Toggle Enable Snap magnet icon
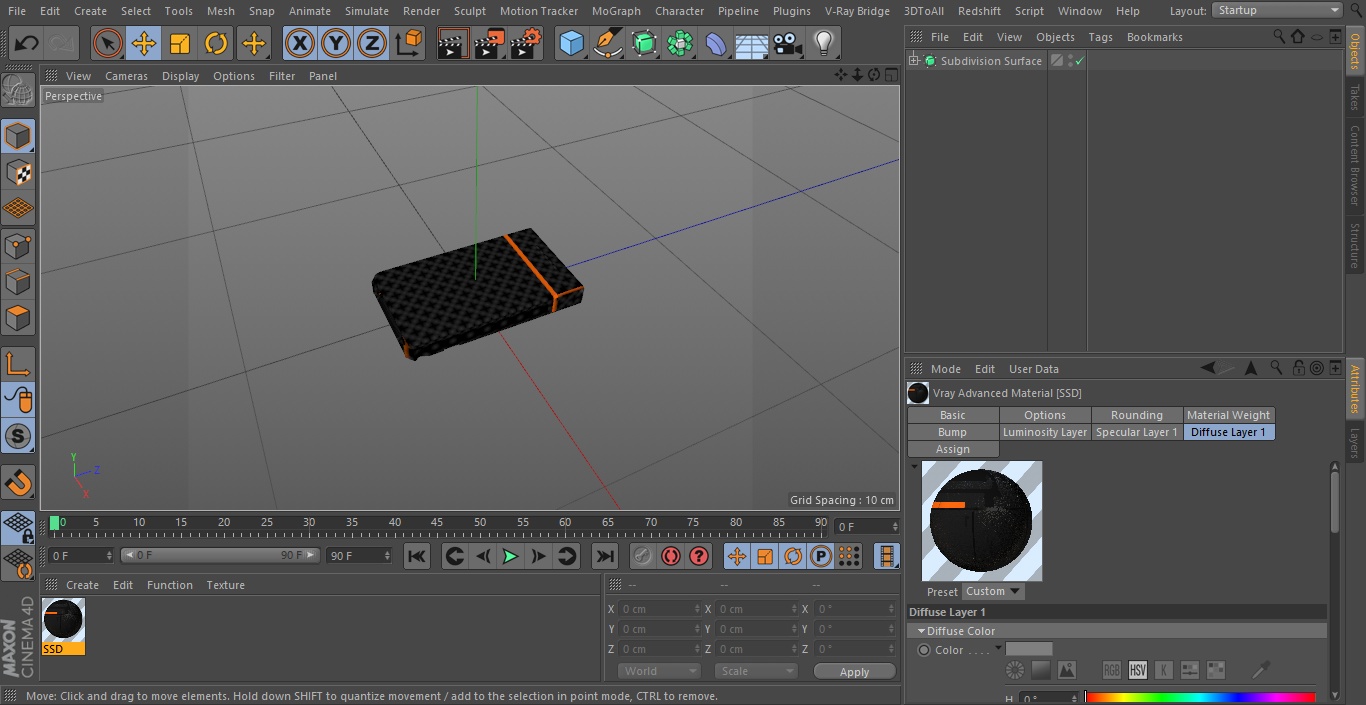The height and width of the screenshot is (705, 1366). pos(18,483)
